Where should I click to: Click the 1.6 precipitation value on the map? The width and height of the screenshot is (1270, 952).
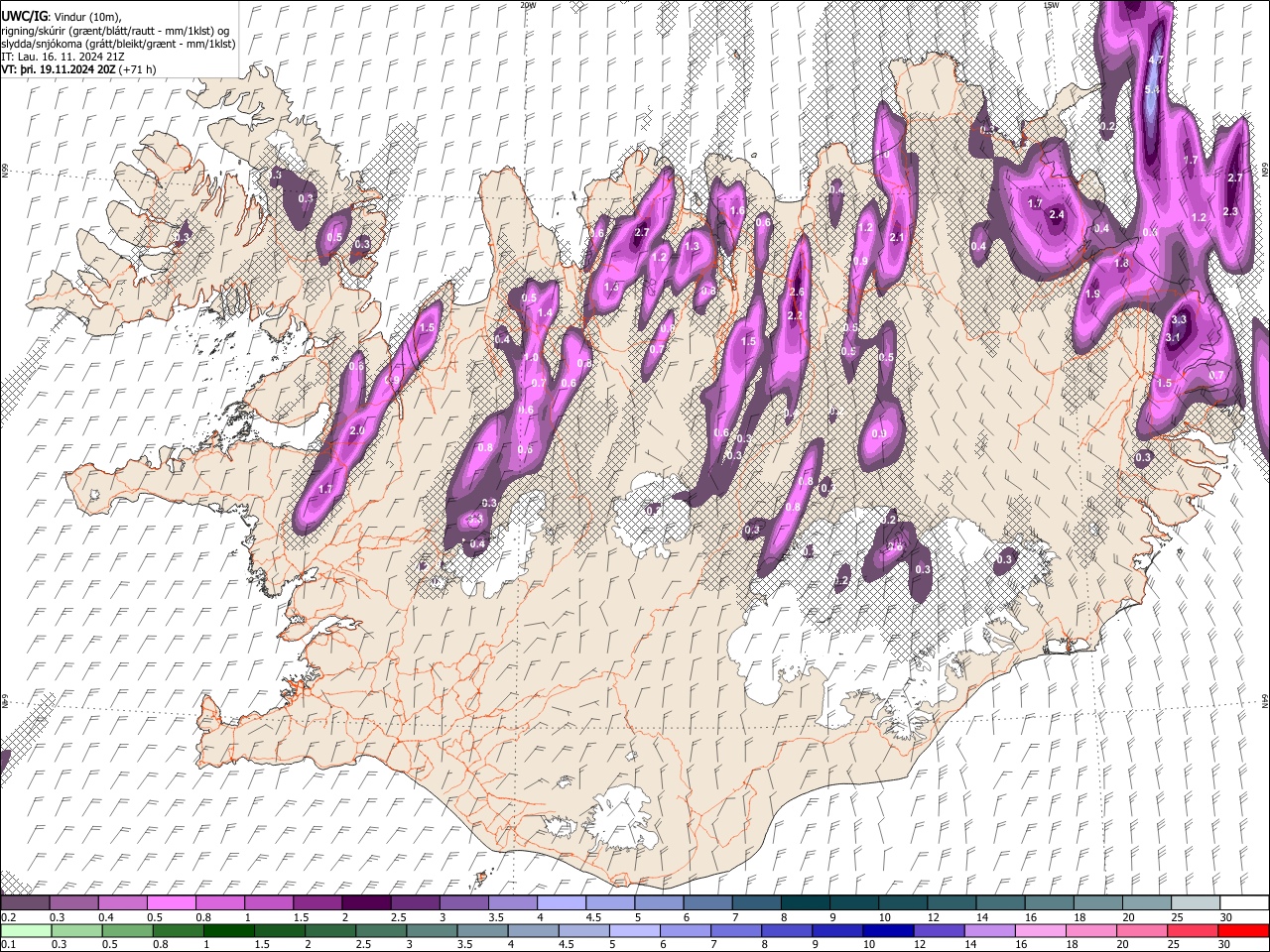737,210
